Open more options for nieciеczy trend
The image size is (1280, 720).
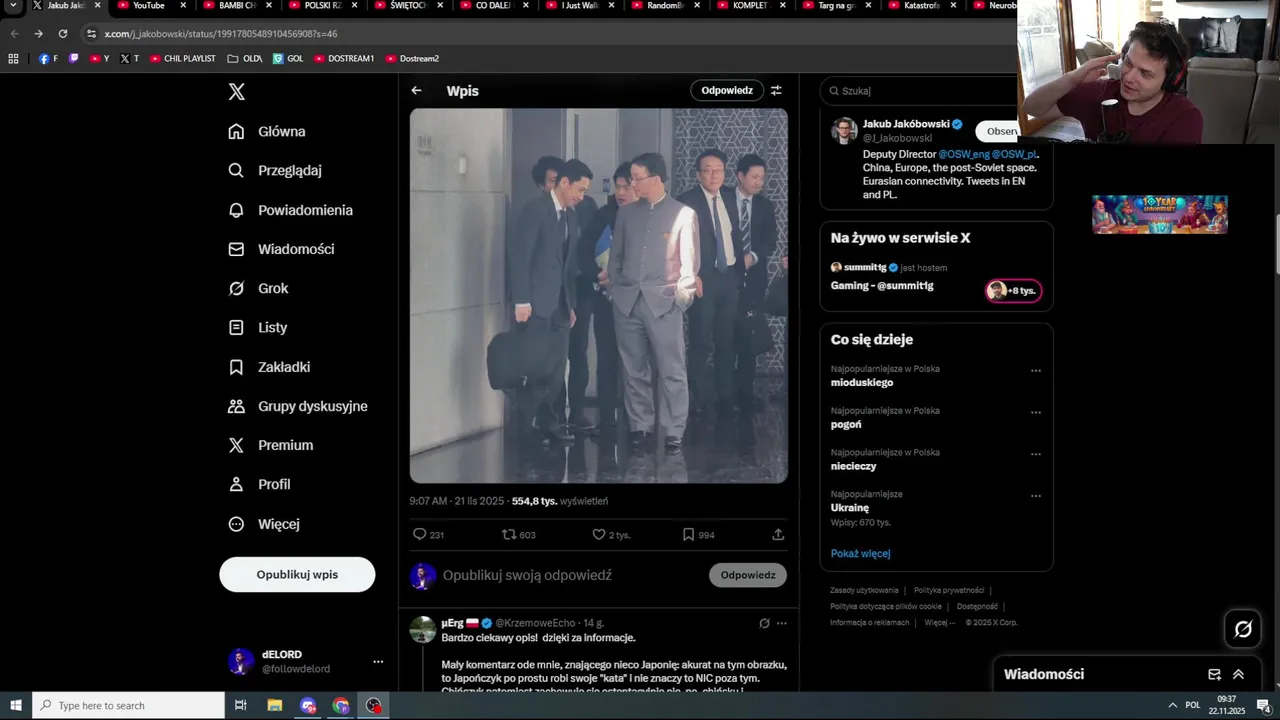coord(1036,455)
